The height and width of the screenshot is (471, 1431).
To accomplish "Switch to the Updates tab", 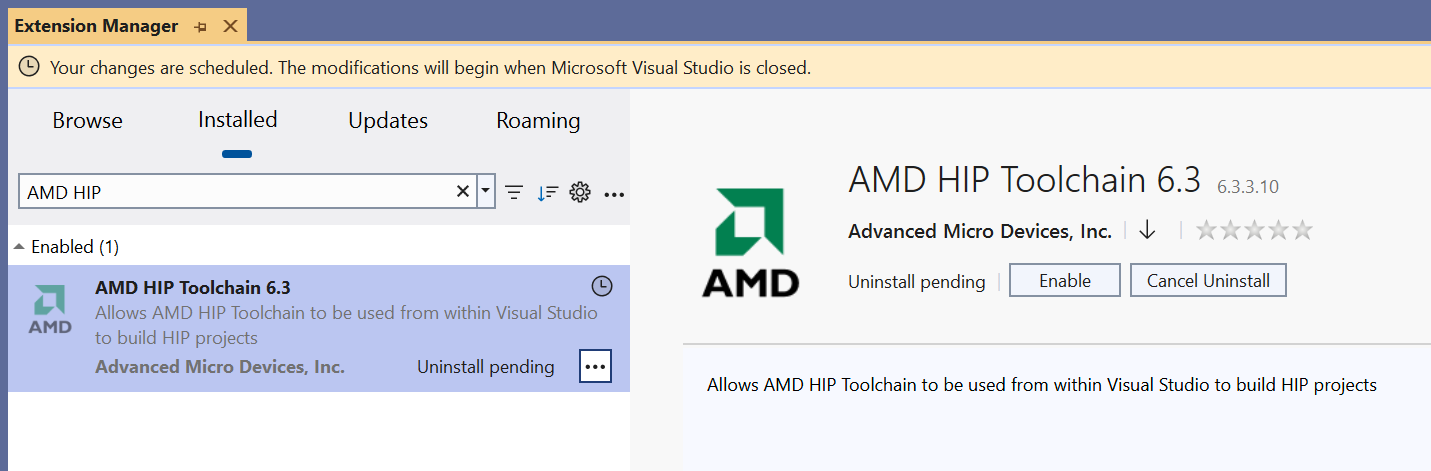I will click(x=388, y=121).
